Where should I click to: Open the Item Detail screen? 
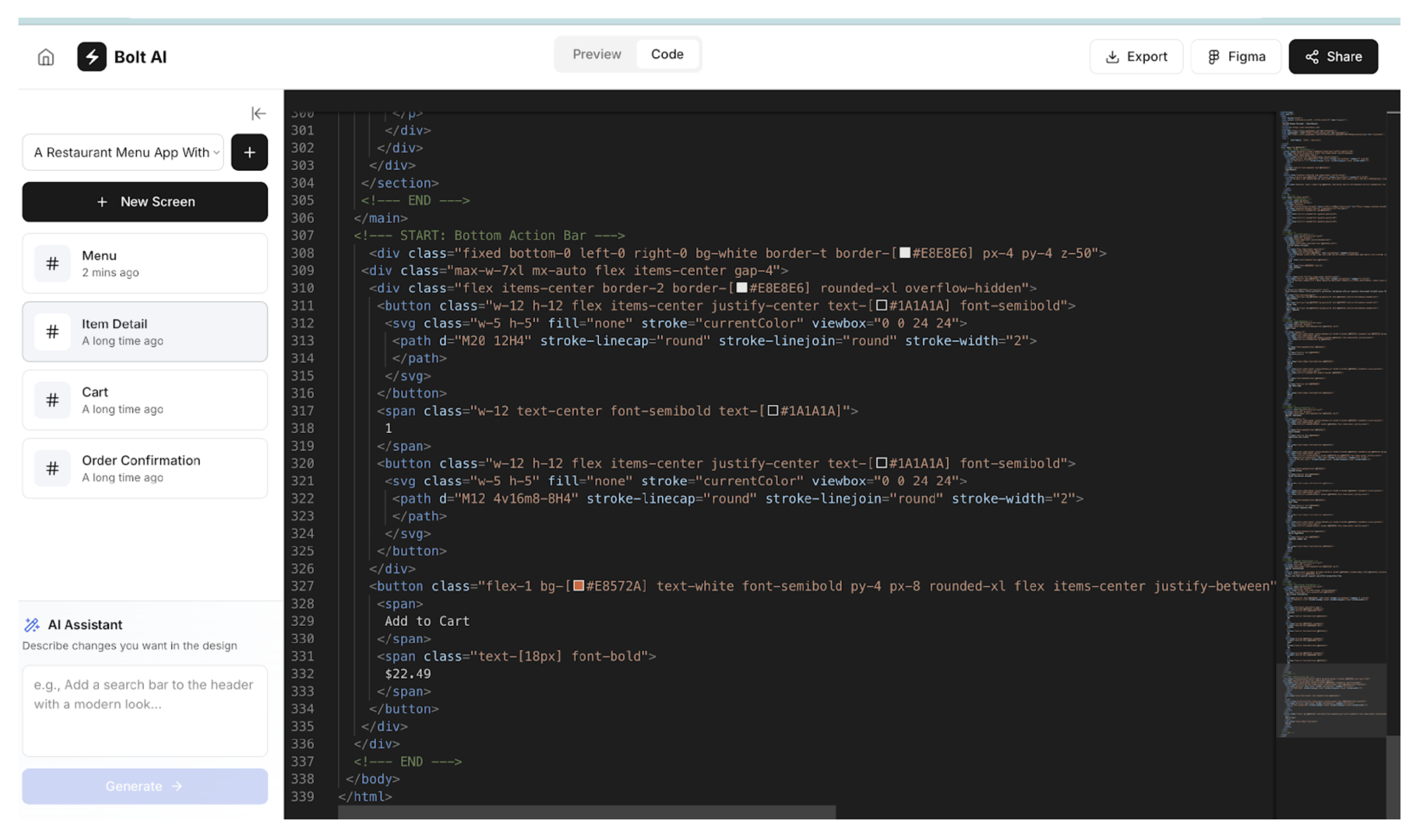pos(145,332)
